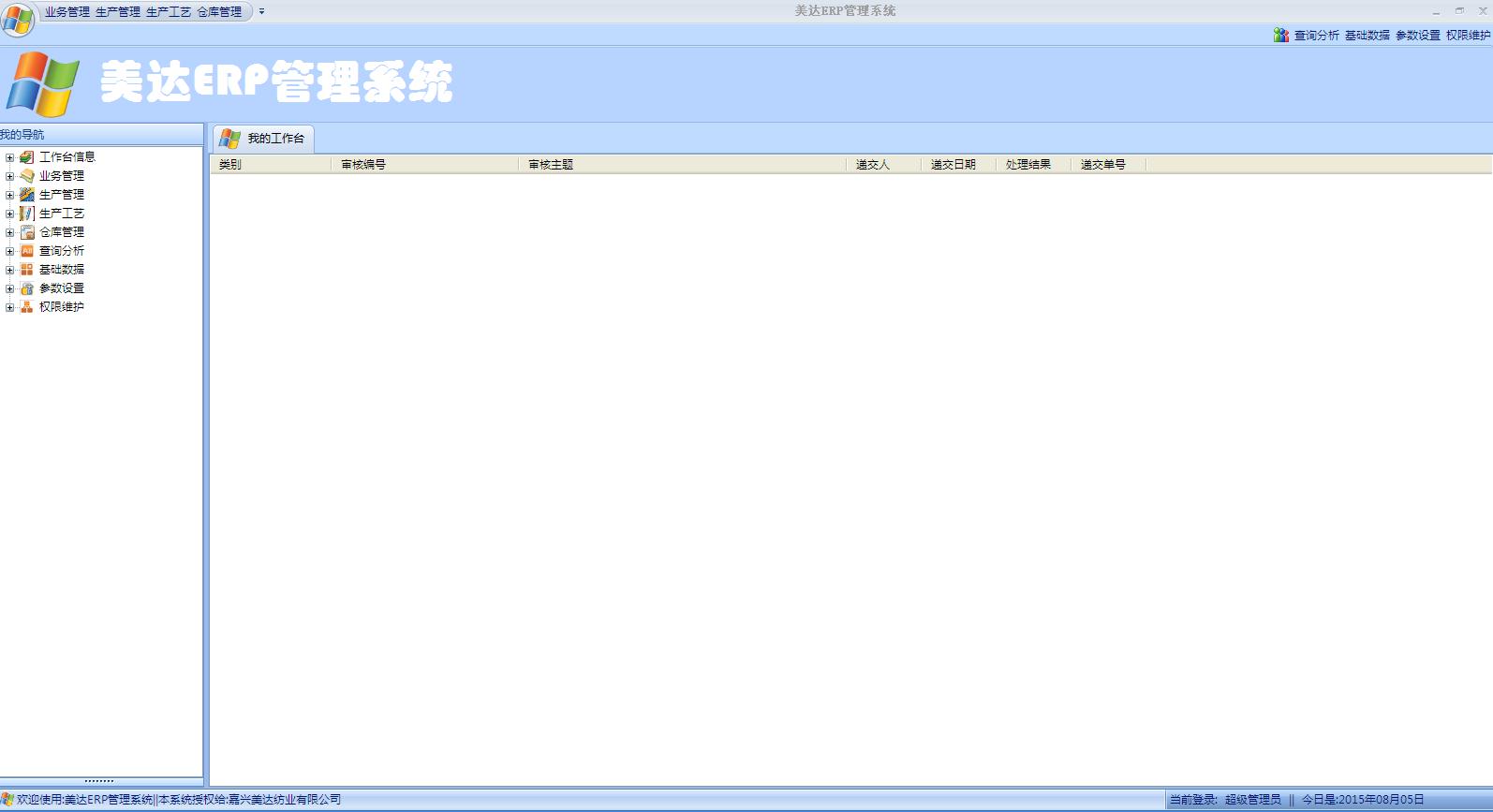The height and width of the screenshot is (812, 1493).
Task: Click the status bar flag icon
Action: pyautogui.click(x=7, y=799)
